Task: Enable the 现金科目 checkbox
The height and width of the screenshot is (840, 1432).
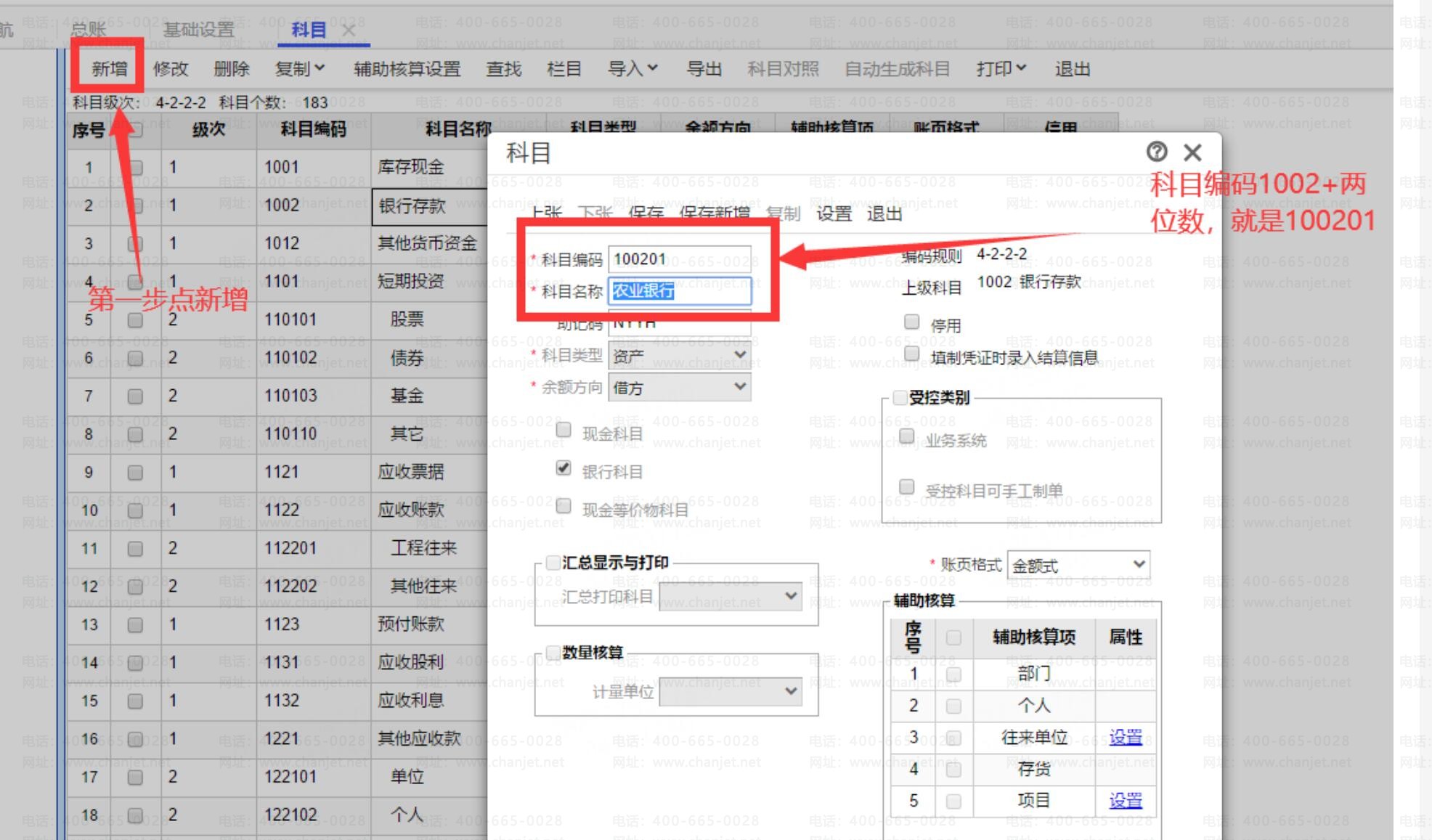Action: pyautogui.click(x=564, y=430)
